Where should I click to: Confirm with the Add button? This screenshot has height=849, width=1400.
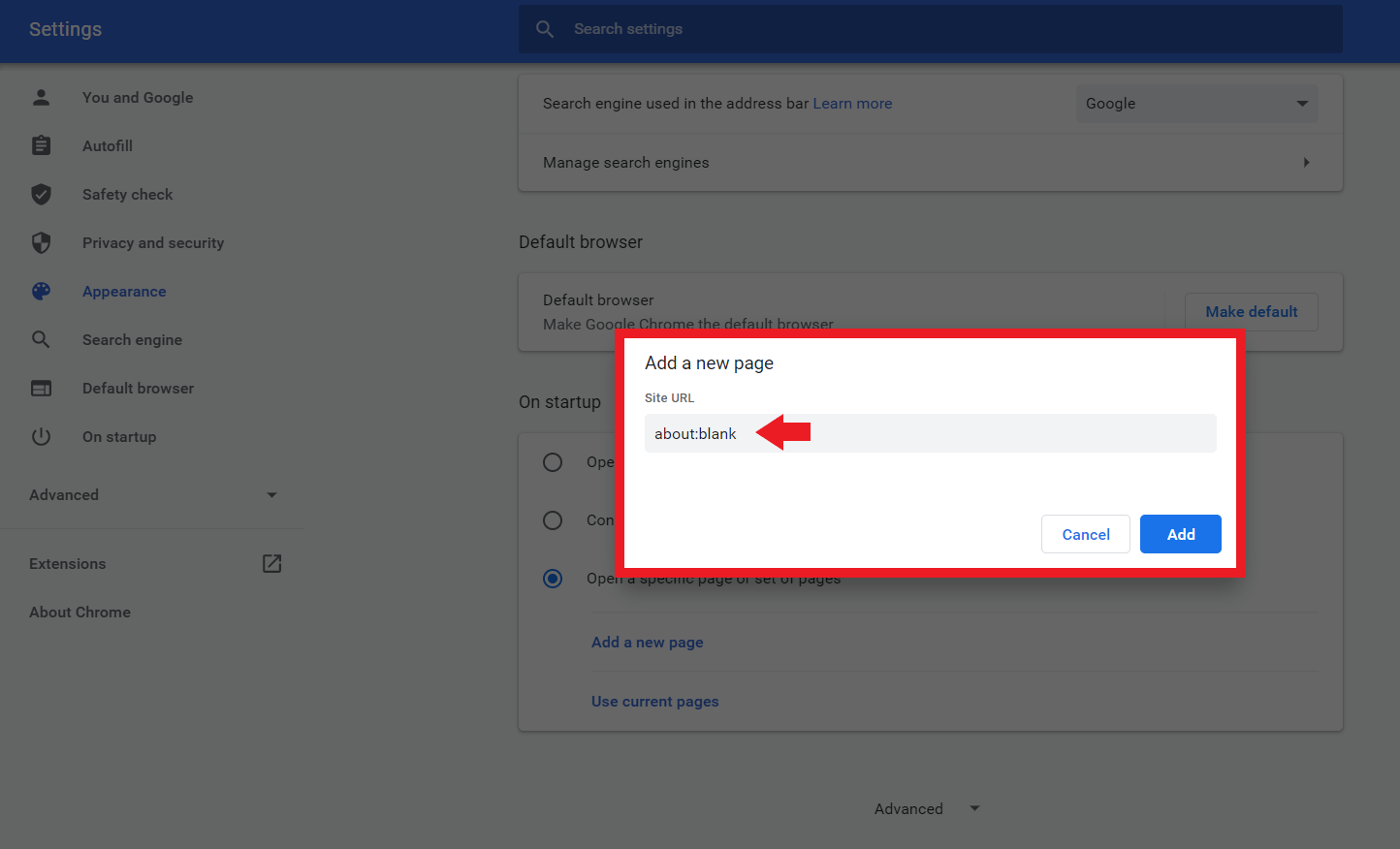tap(1180, 534)
